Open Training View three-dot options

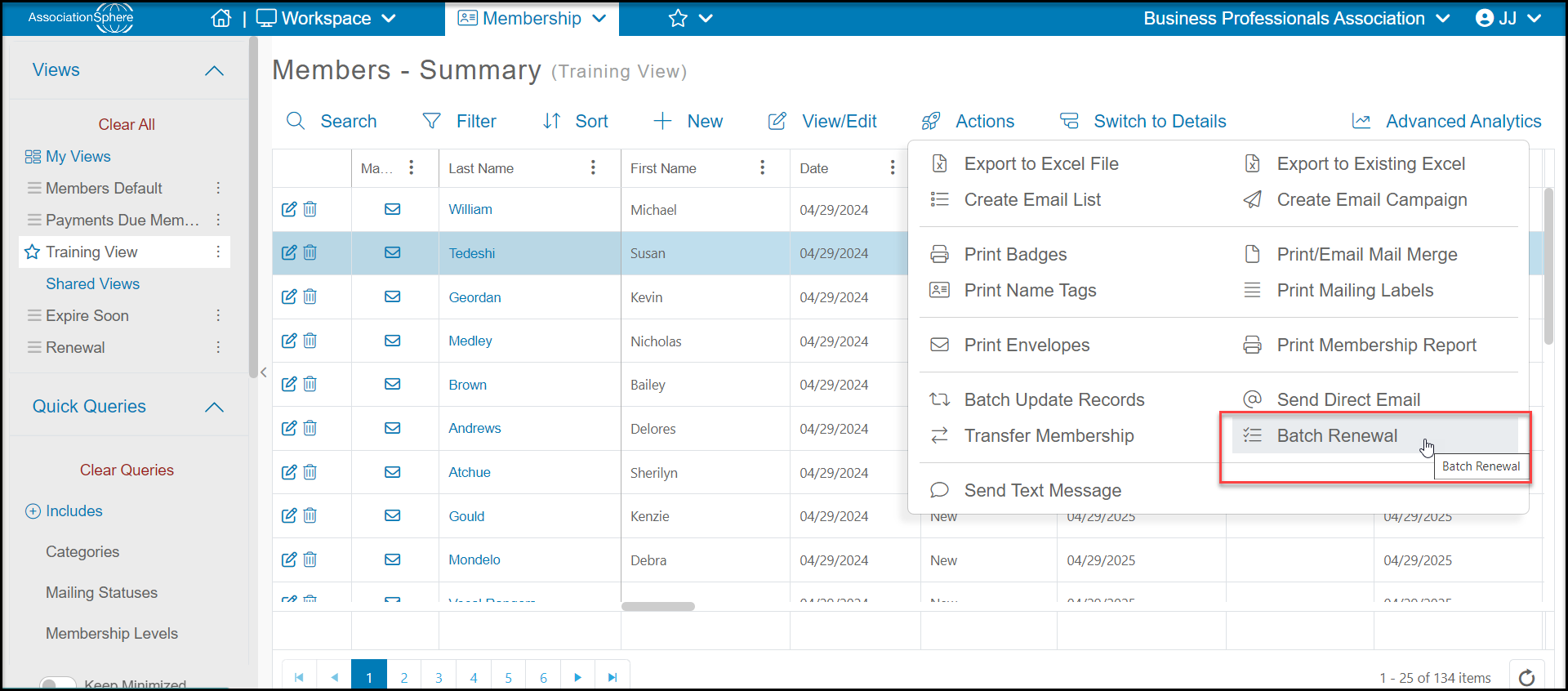click(x=218, y=252)
